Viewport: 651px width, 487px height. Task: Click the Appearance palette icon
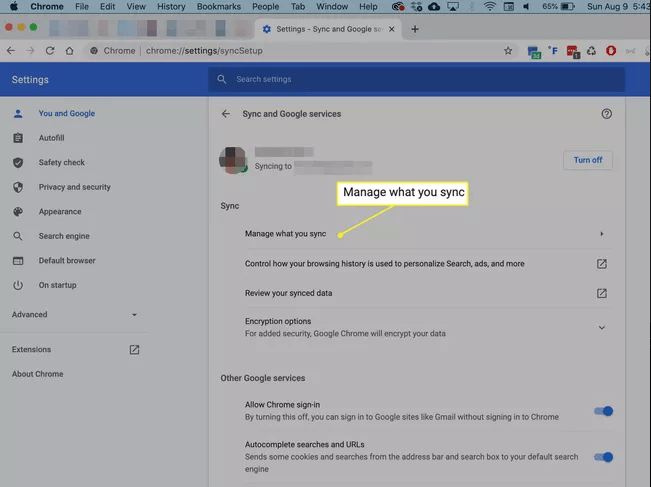click(18, 212)
